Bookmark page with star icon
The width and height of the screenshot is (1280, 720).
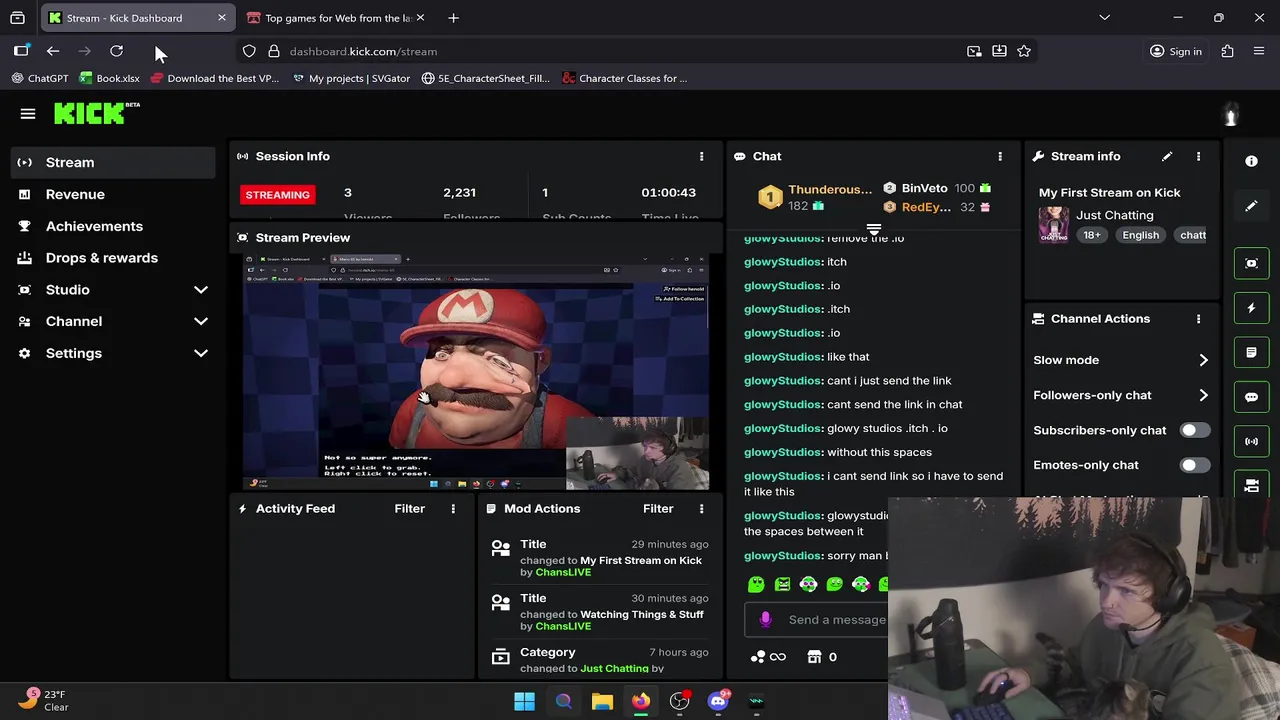pos(1024,51)
